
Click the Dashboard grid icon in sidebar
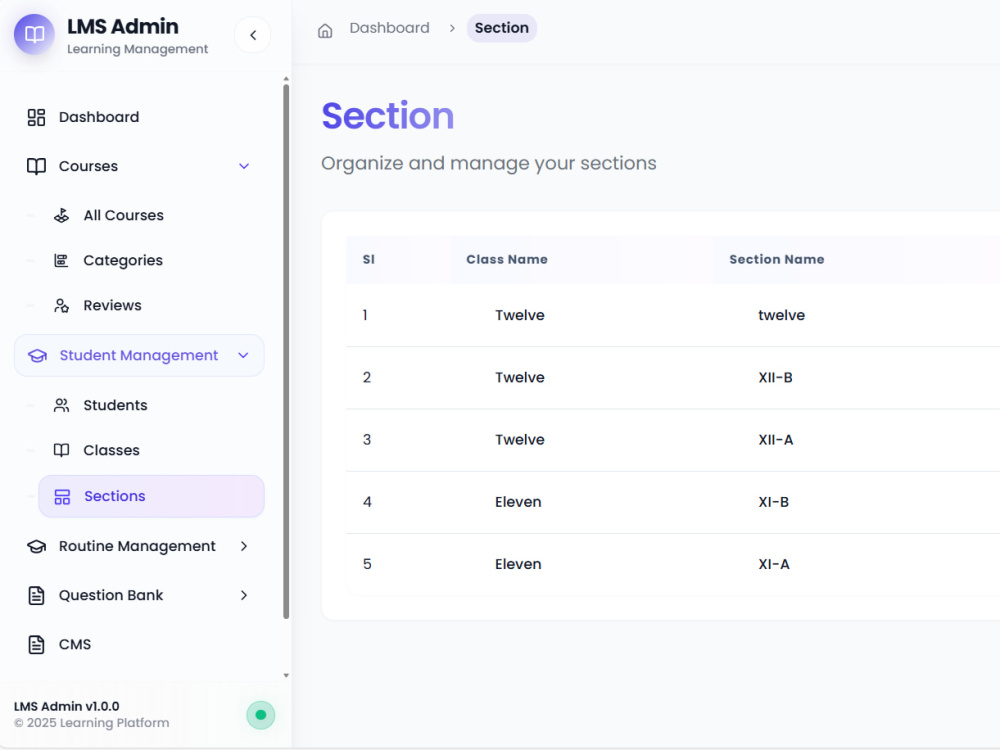point(36,117)
